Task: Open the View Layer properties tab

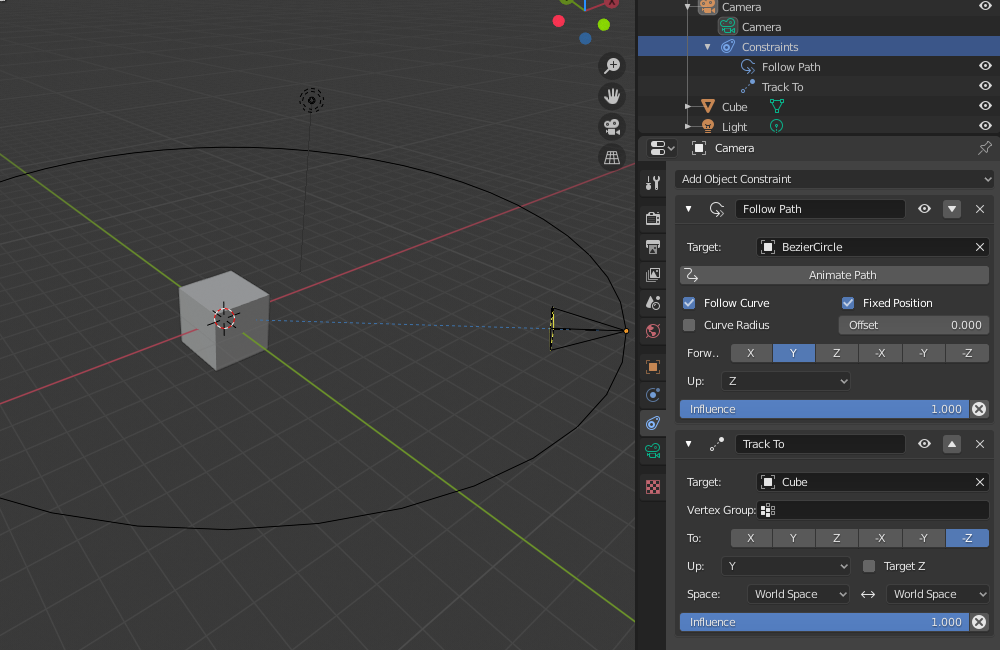Action: (652, 275)
